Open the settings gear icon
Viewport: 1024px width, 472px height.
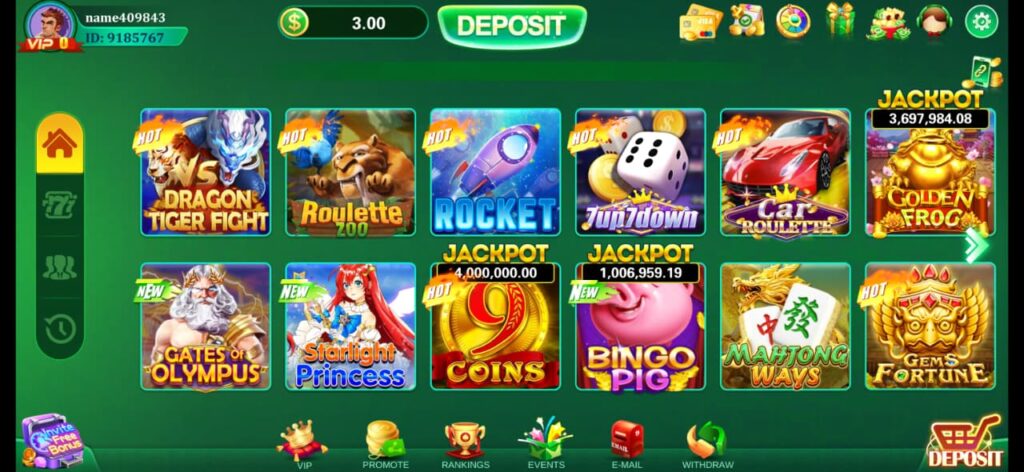[981, 22]
